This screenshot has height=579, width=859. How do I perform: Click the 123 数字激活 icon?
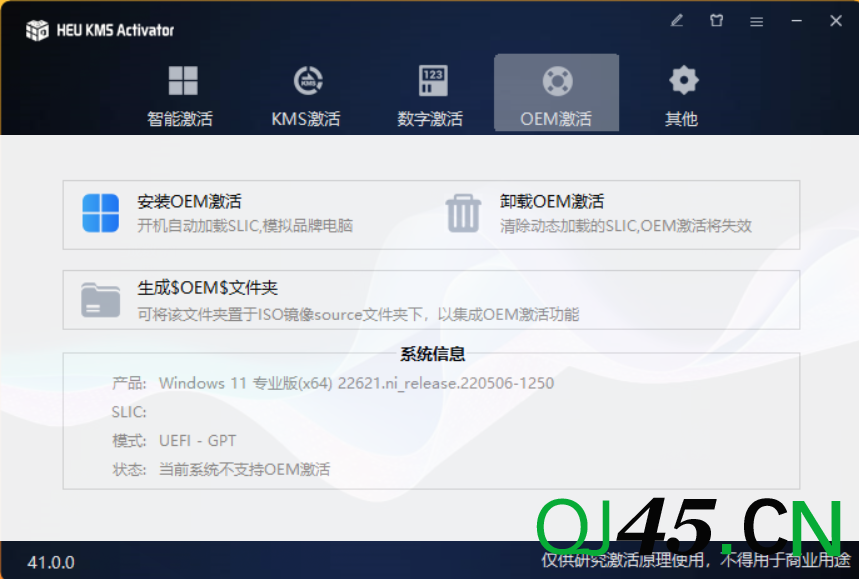433,81
